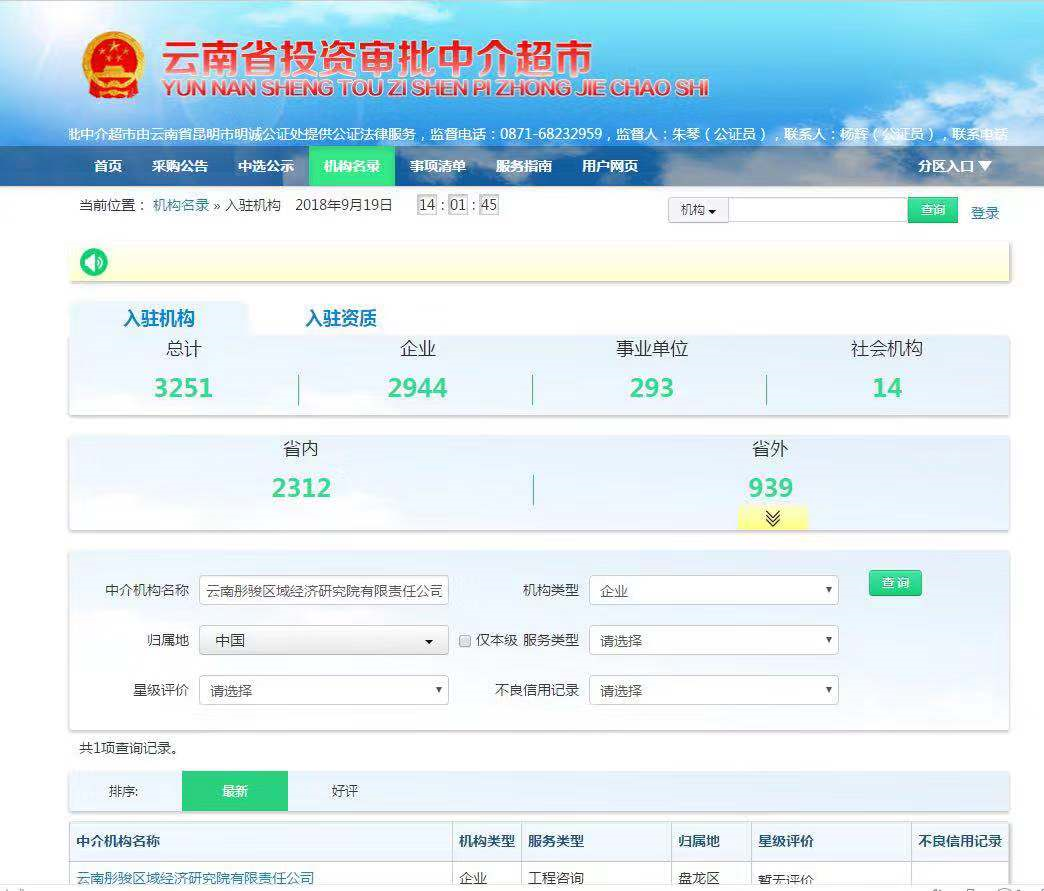Click the top search bar 查询 button
The height and width of the screenshot is (891, 1044).
point(933,210)
